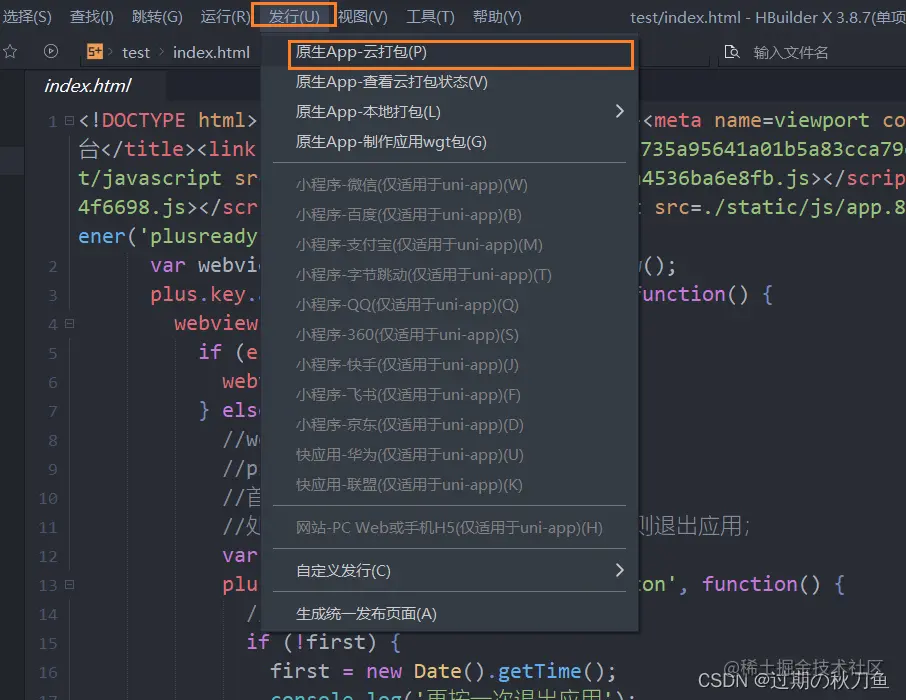Choose 小程序-微信 menu entry
This screenshot has height=700, width=906.
[450, 185]
